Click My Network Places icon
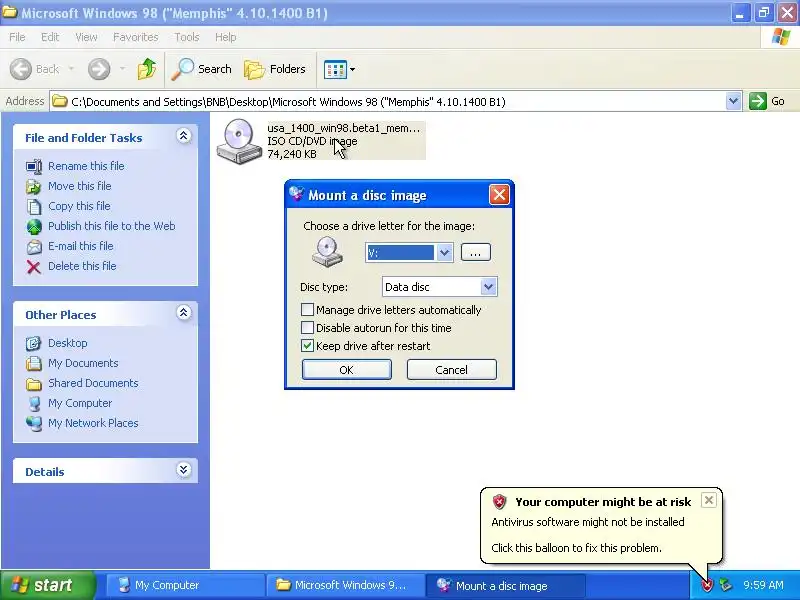Image resolution: width=800 pixels, height=600 pixels. point(34,423)
